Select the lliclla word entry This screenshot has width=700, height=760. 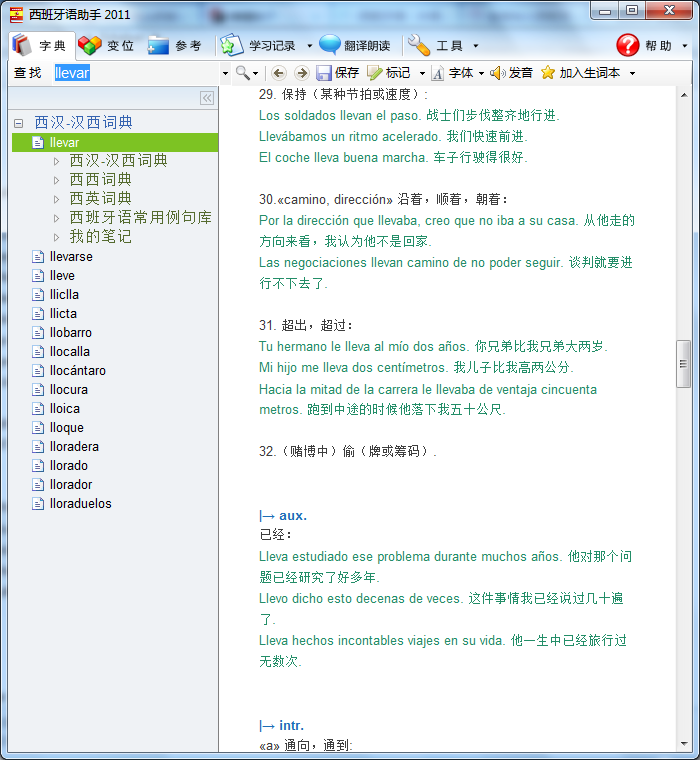pyautogui.click(x=64, y=294)
